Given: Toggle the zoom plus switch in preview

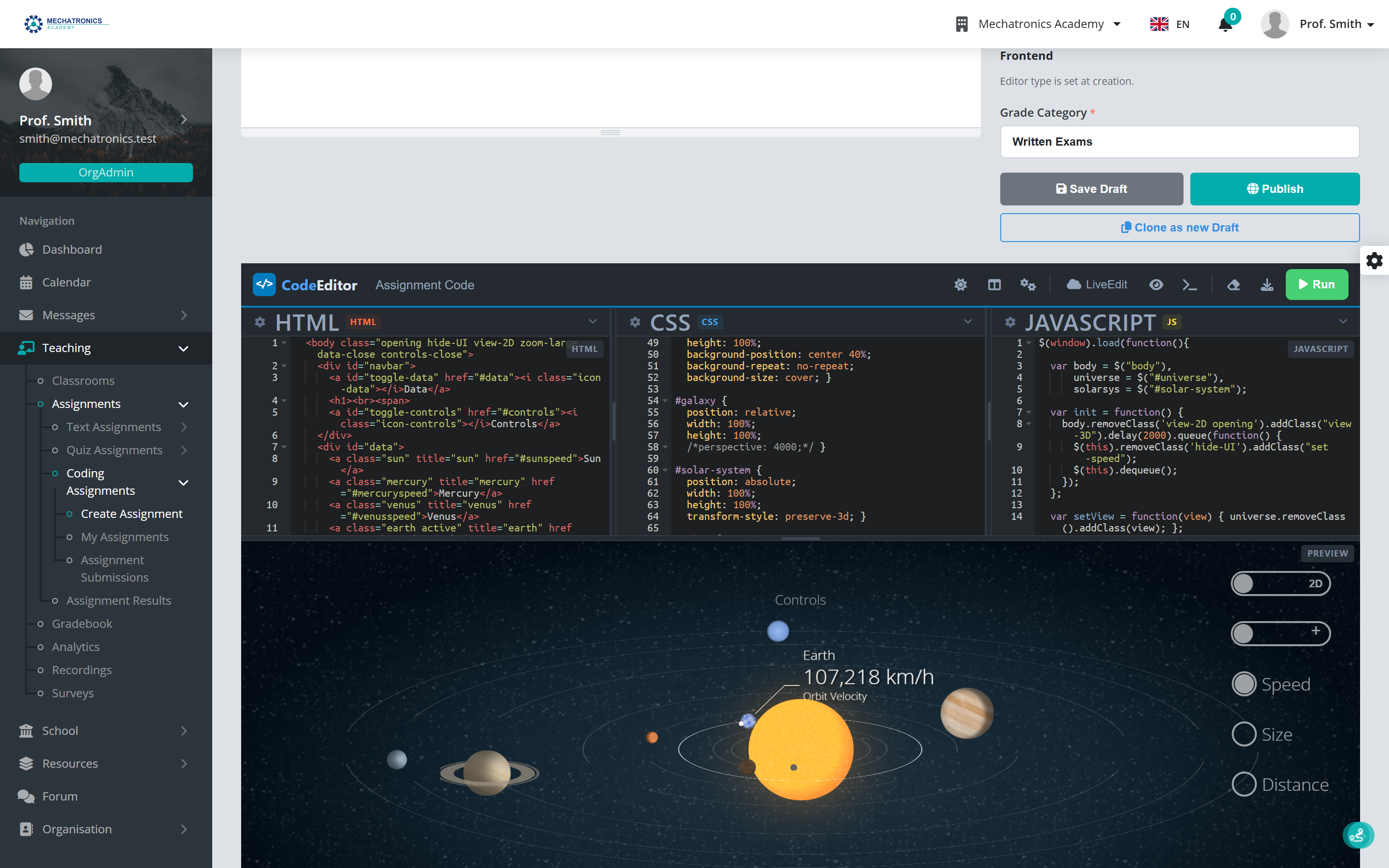Looking at the screenshot, I should (x=1280, y=633).
